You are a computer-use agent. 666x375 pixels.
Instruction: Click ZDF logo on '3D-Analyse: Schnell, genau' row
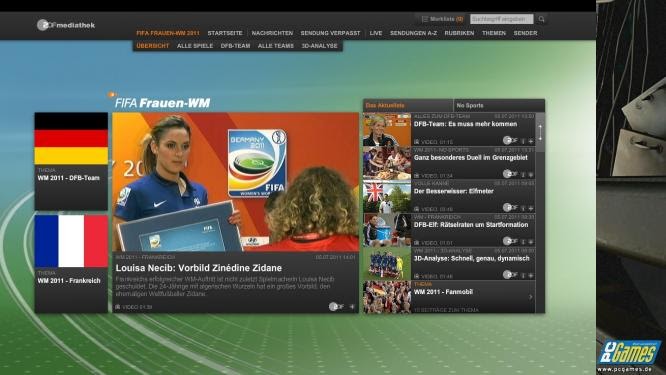(510, 274)
